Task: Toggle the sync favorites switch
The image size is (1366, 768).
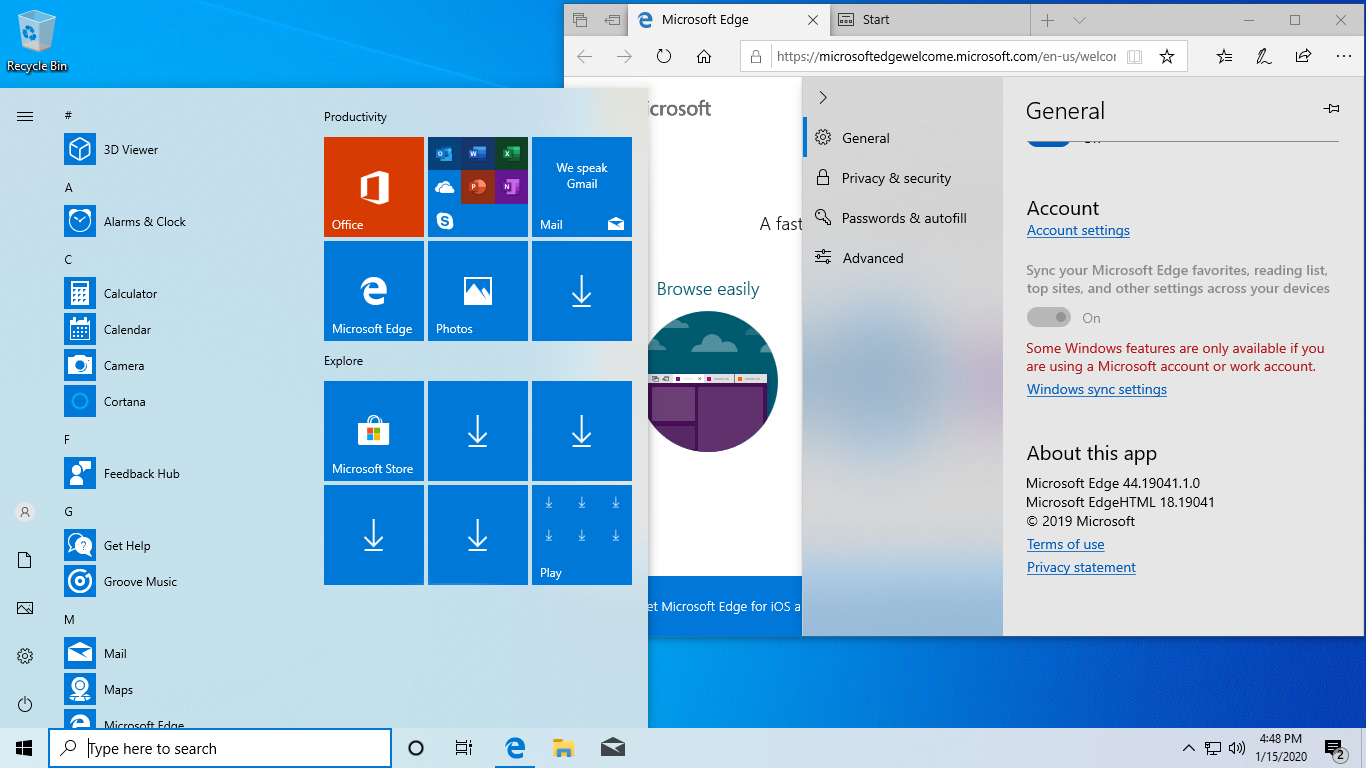Action: (1048, 318)
